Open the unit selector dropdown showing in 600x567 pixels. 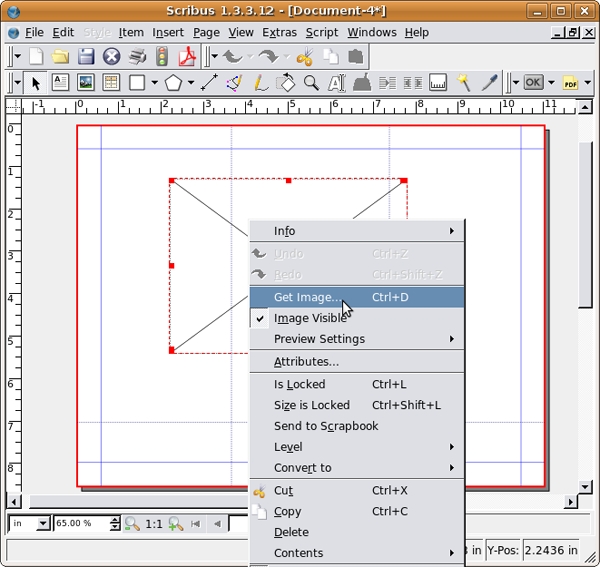(x=43, y=523)
